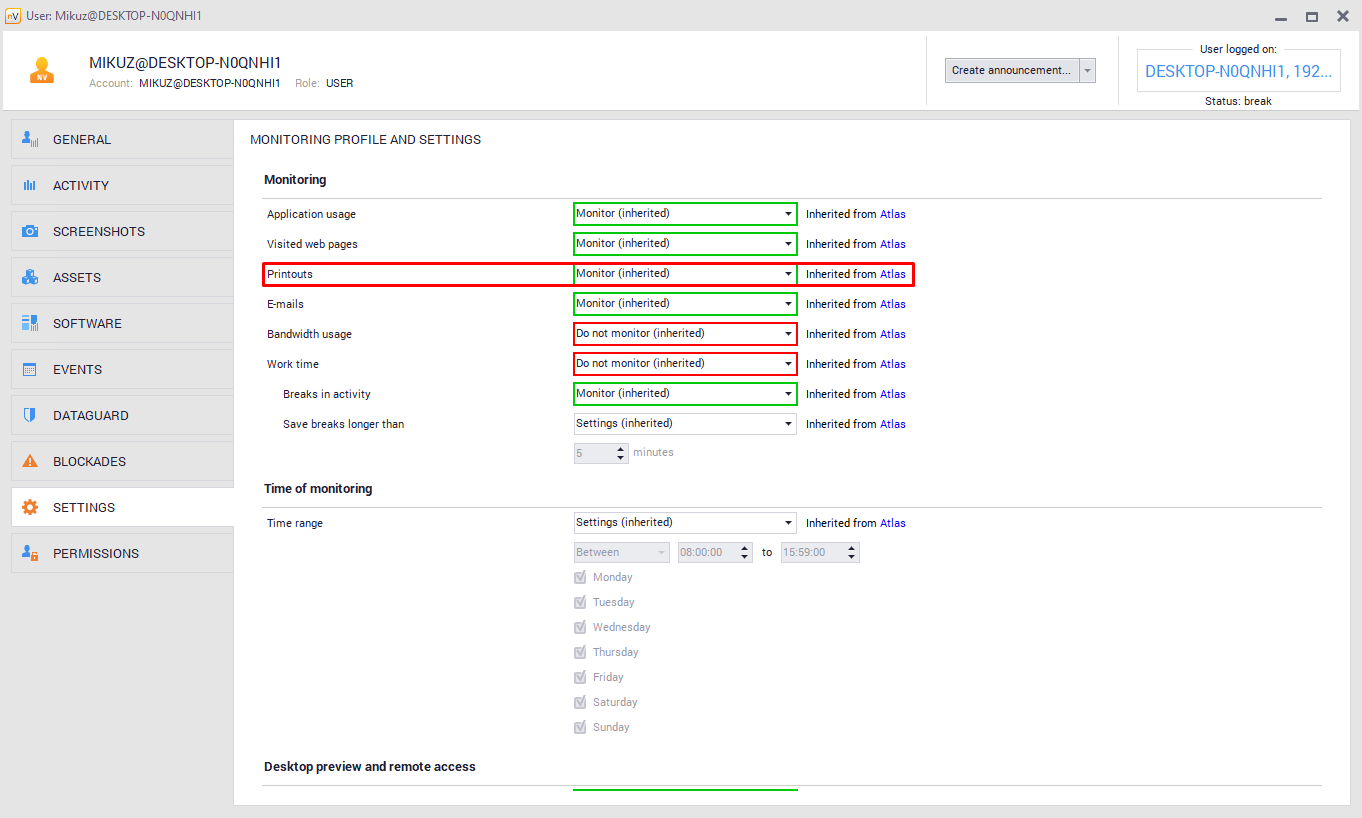This screenshot has height=818, width=1362.
Task: Increase the save breaks minutes stepper
Action: click(621, 449)
